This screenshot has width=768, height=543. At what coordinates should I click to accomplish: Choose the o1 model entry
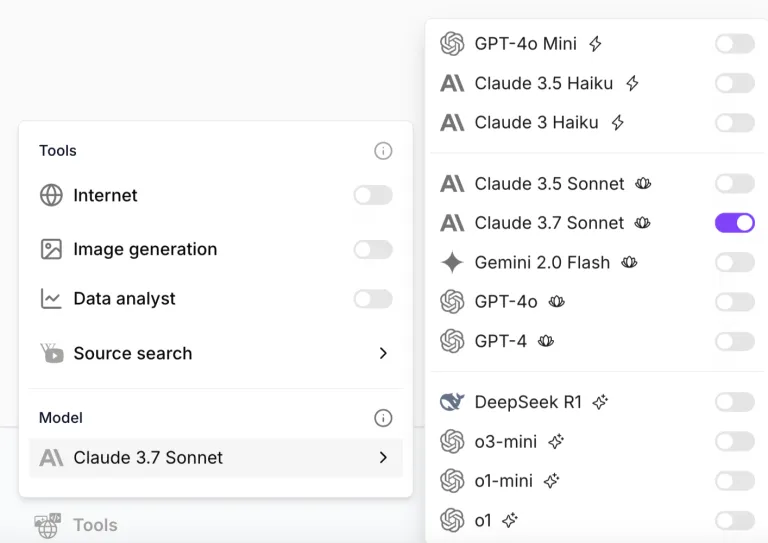597,520
